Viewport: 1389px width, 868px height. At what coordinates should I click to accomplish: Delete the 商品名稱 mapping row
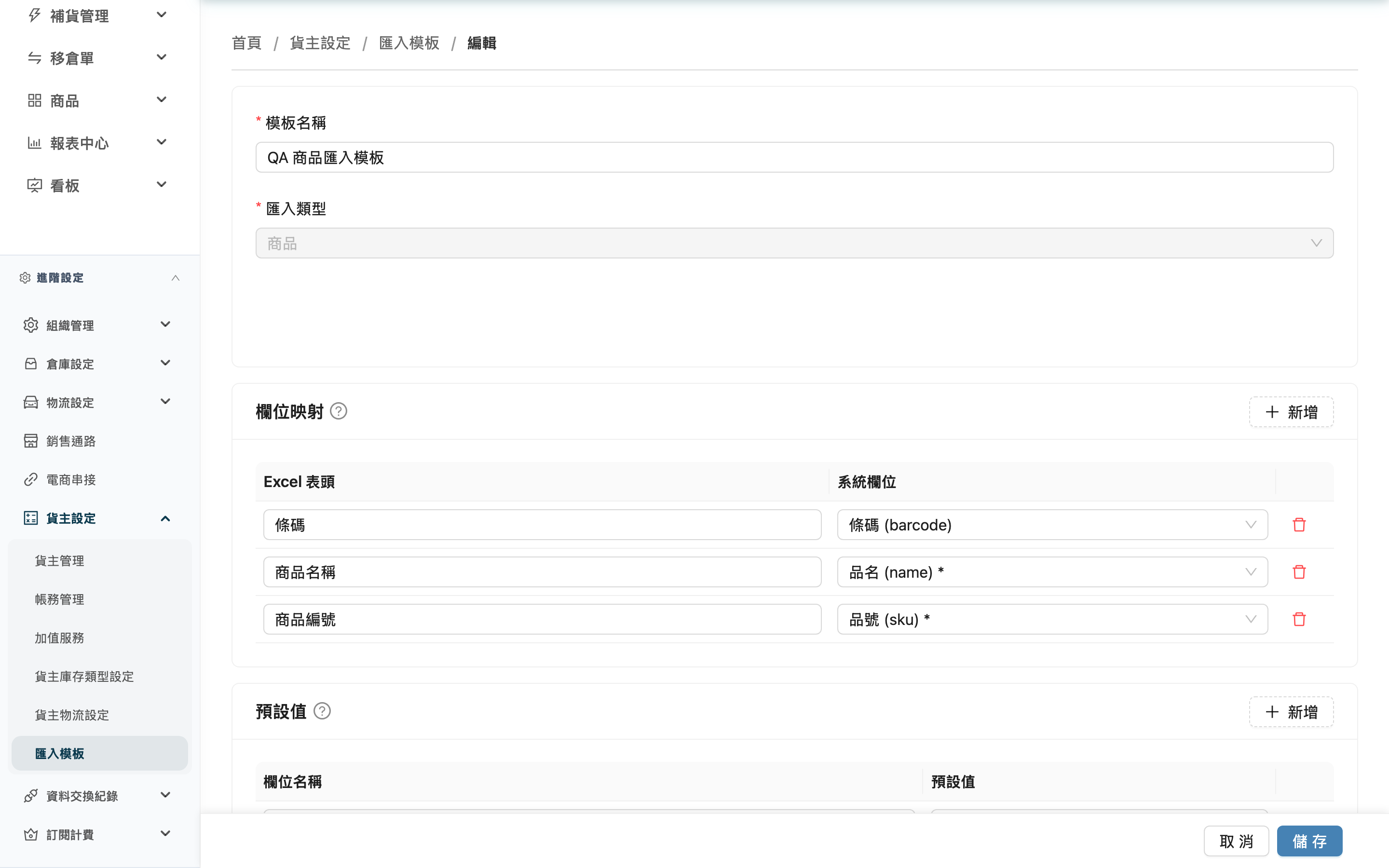[1299, 572]
